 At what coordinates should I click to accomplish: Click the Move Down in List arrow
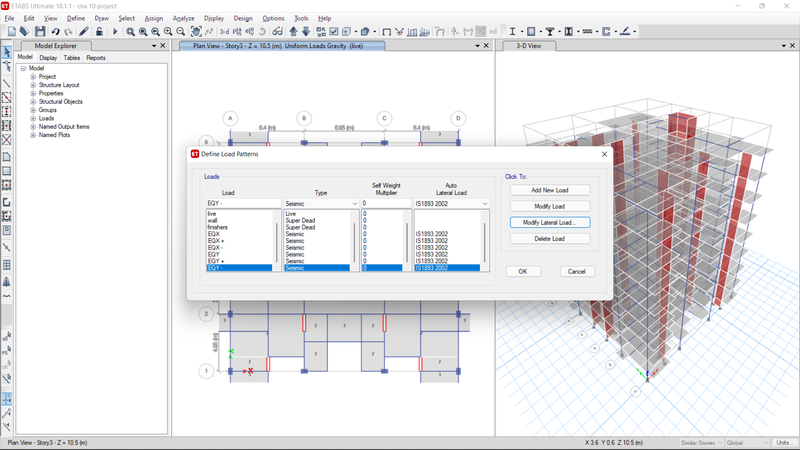pyautogui.click(x=306, y=32)
